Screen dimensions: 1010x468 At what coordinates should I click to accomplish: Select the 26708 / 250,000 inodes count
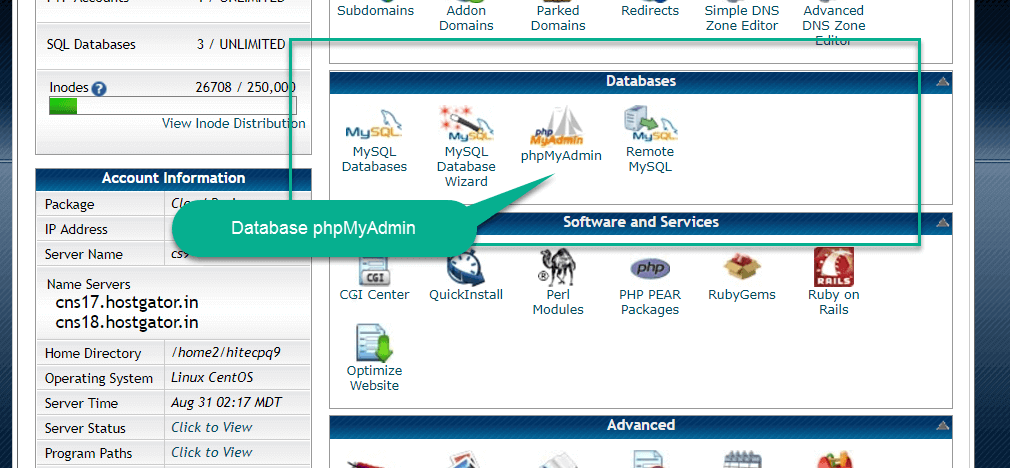tap(246, 88)
